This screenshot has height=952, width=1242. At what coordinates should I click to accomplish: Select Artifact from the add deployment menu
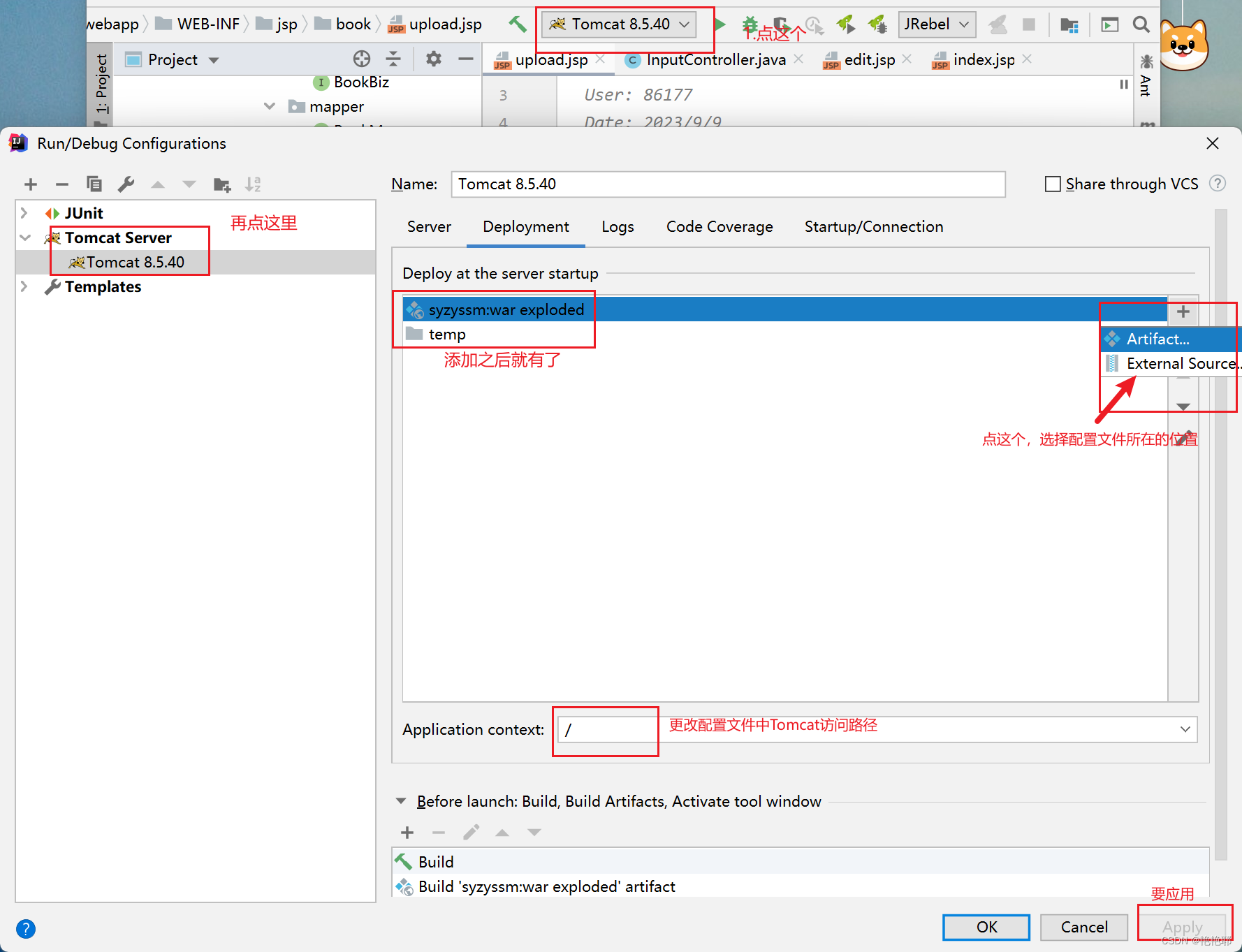point(1158,339)
